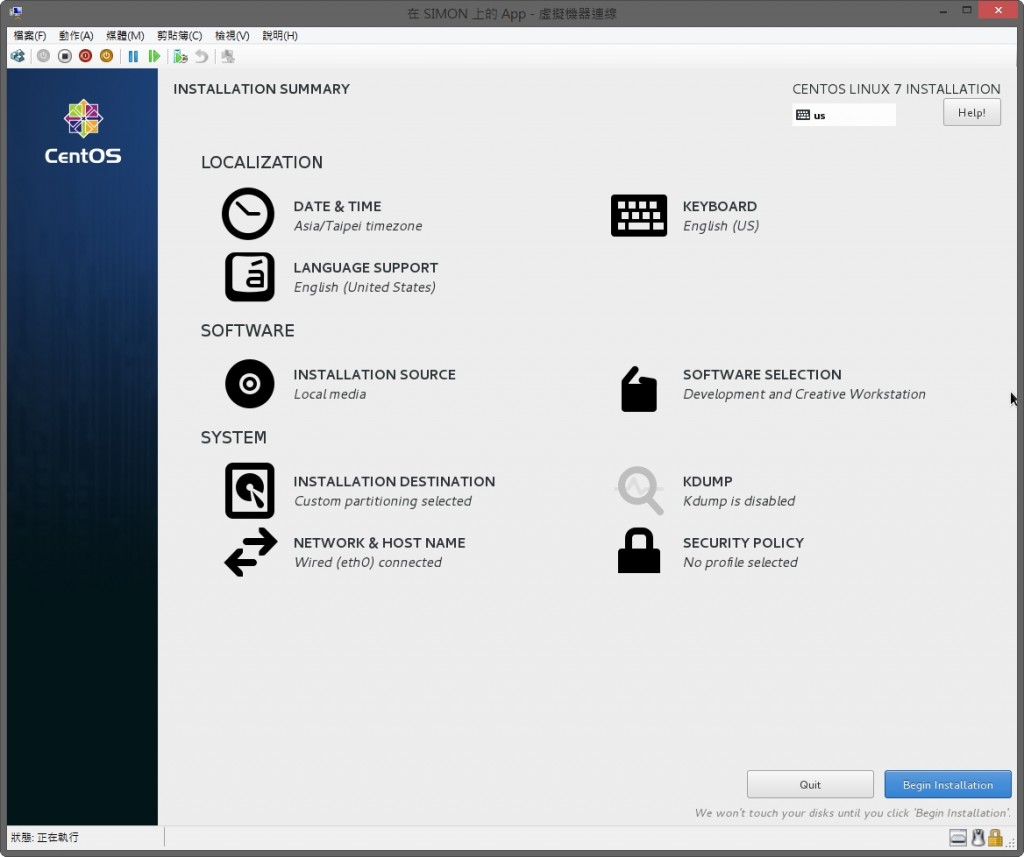Click the greyed-out enhanced session icon
Screen dimensions: 1024x857
coord(227,56)
